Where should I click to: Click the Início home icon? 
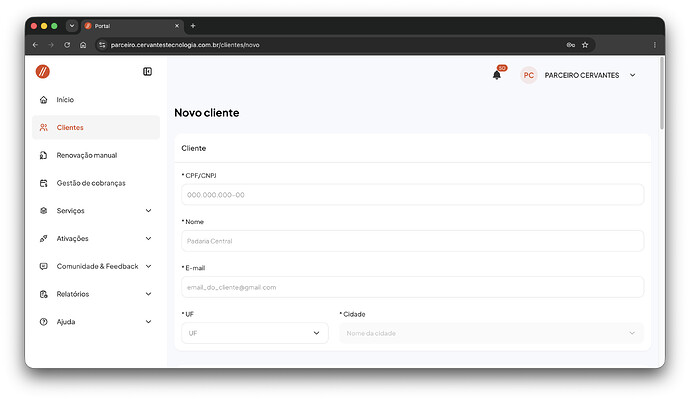[44, 99]
